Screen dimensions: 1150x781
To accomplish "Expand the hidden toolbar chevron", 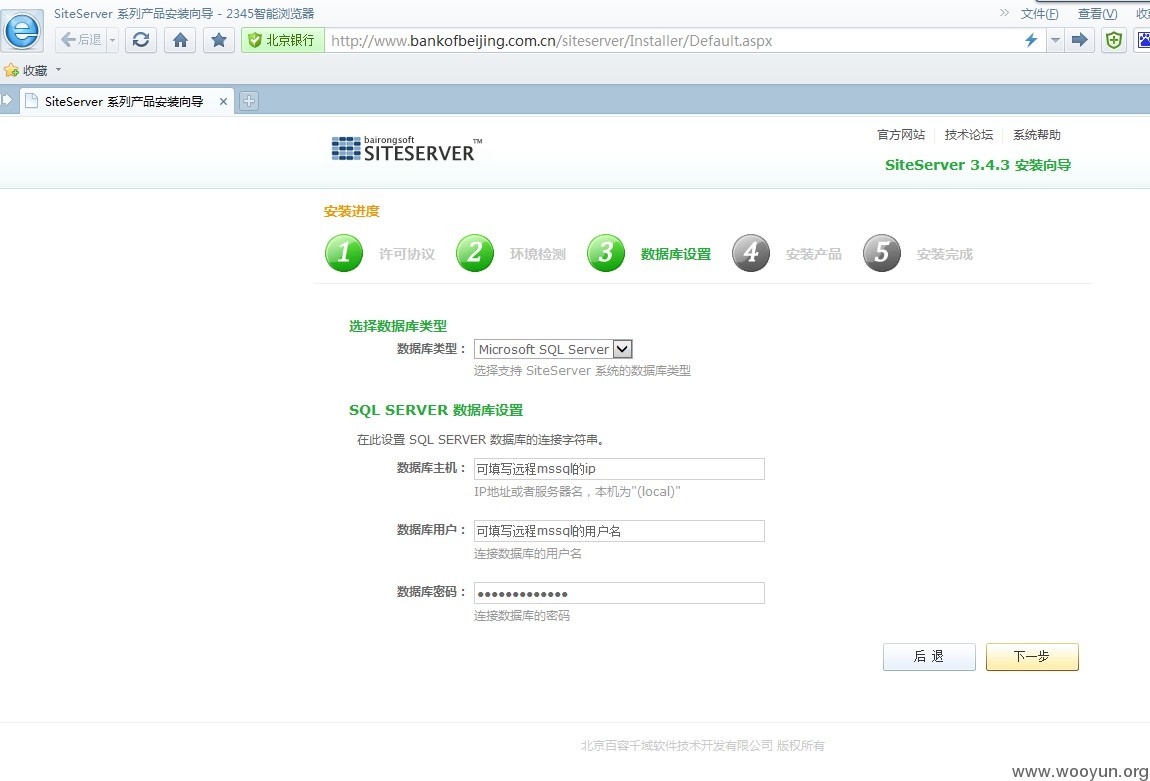I will pyautogui.click(x=1004, y=12).
